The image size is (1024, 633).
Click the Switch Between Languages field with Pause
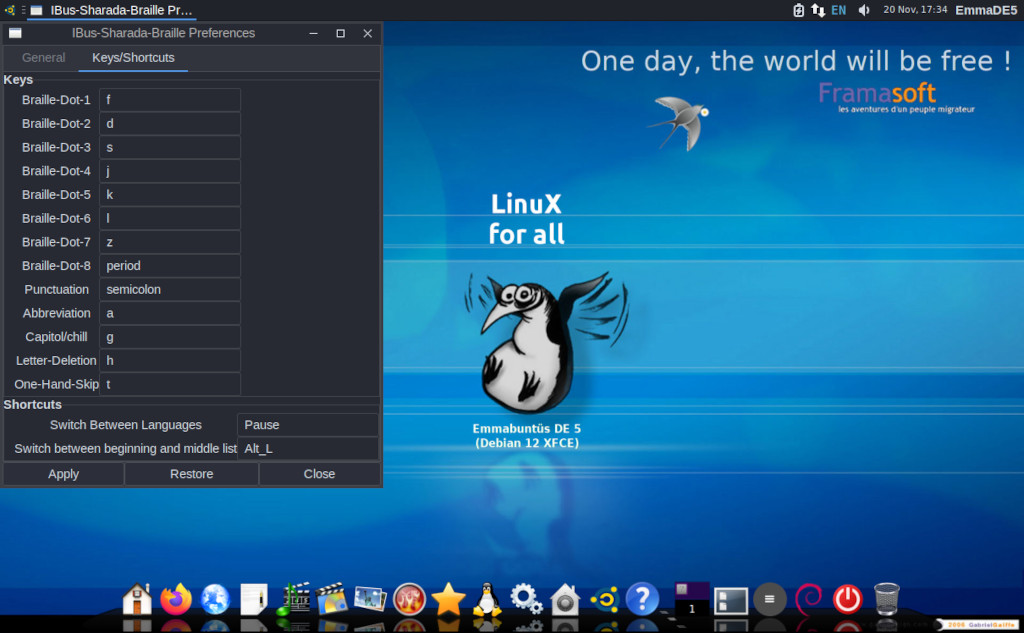(x=308, y=425)
